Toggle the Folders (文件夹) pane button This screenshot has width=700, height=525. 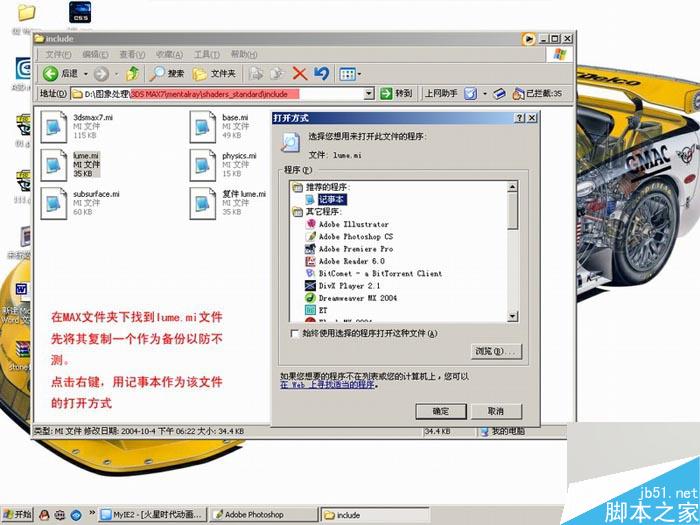(x=214, y=74)
